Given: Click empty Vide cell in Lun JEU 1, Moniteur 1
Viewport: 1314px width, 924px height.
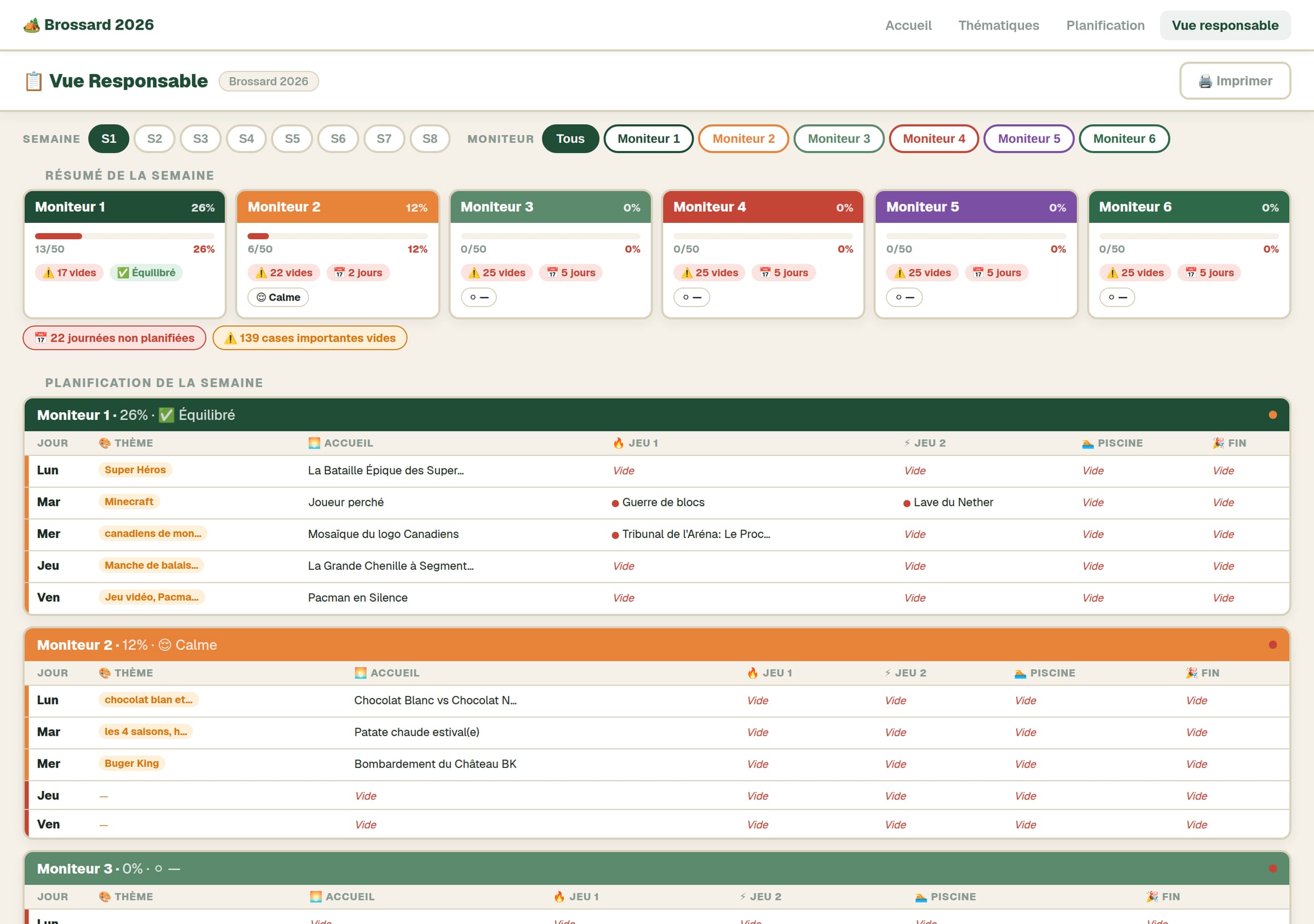Looking at the screenshot, I should click(x=623, y=471).
